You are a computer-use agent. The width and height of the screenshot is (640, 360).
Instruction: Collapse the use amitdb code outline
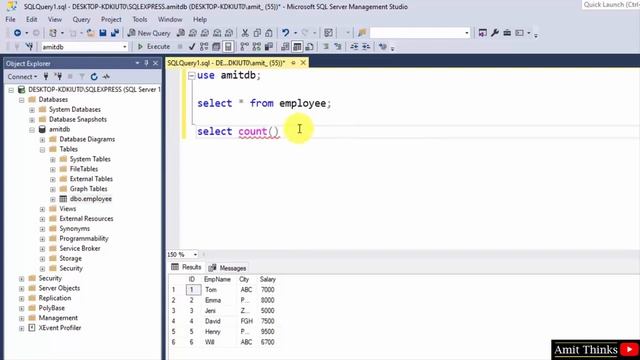click(x=191, y=76)
